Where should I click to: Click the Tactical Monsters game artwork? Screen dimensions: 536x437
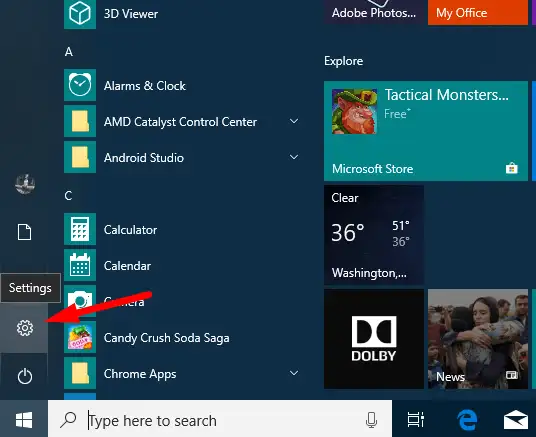pyautogui.click(x=354, y=111)
